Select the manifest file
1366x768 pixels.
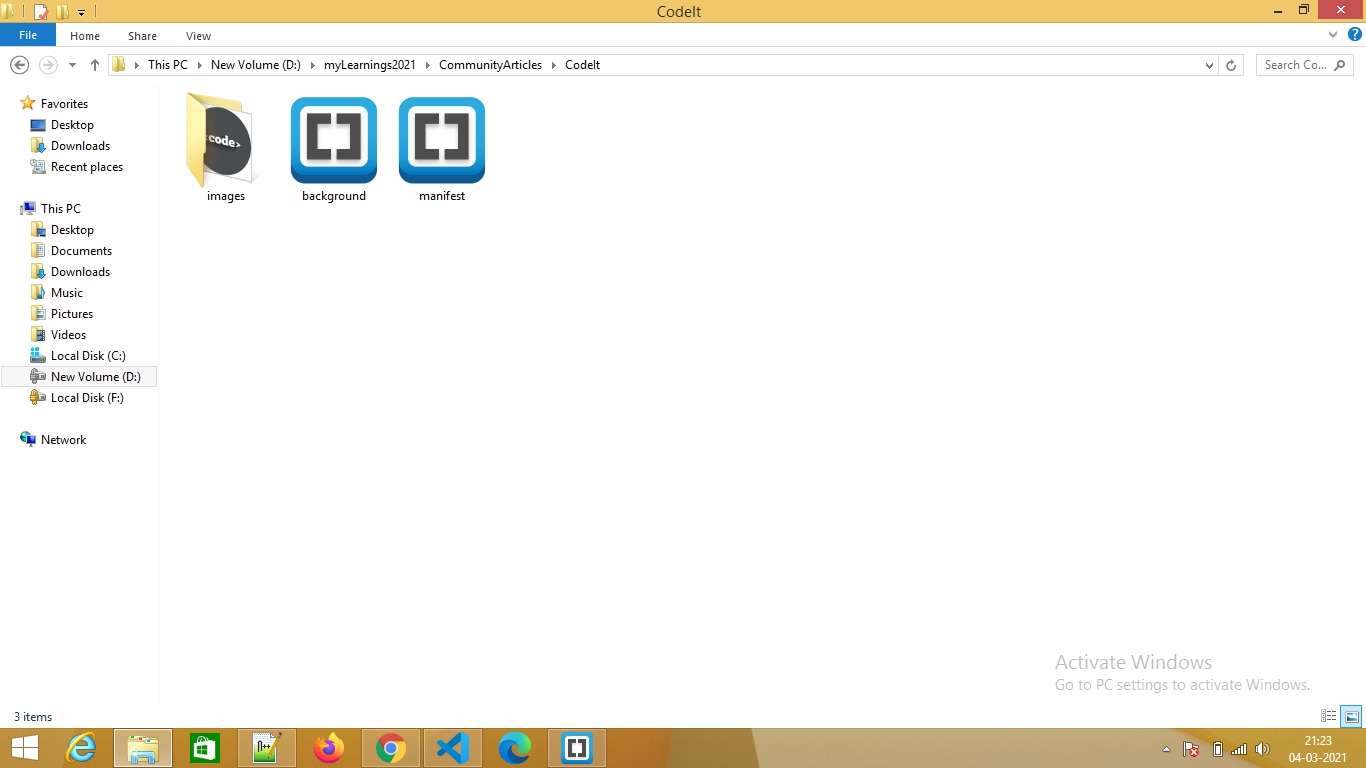(442, 149)
